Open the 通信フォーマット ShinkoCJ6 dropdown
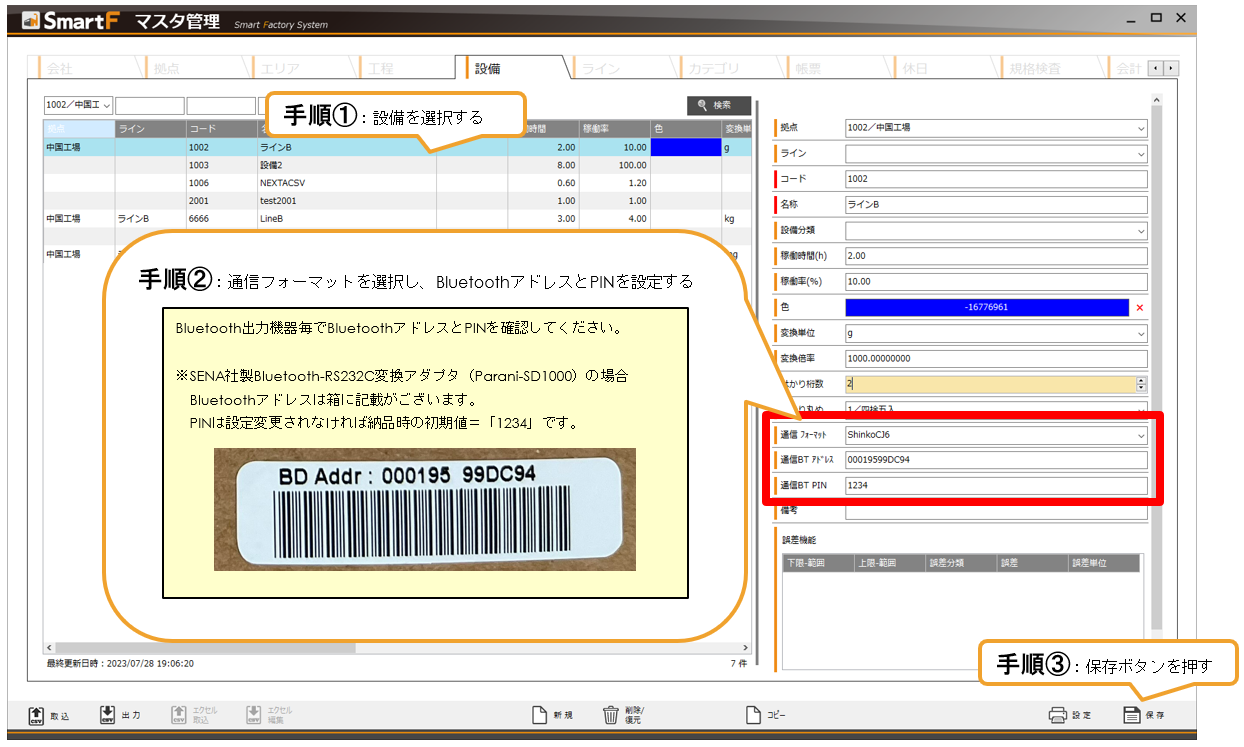 [x=1140, y=435]
